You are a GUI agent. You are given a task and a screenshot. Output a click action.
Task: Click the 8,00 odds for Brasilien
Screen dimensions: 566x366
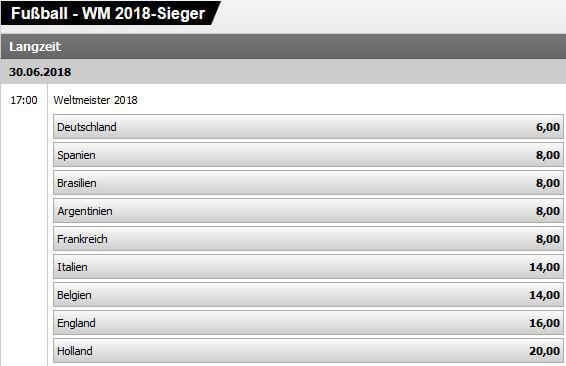point(548,183)
